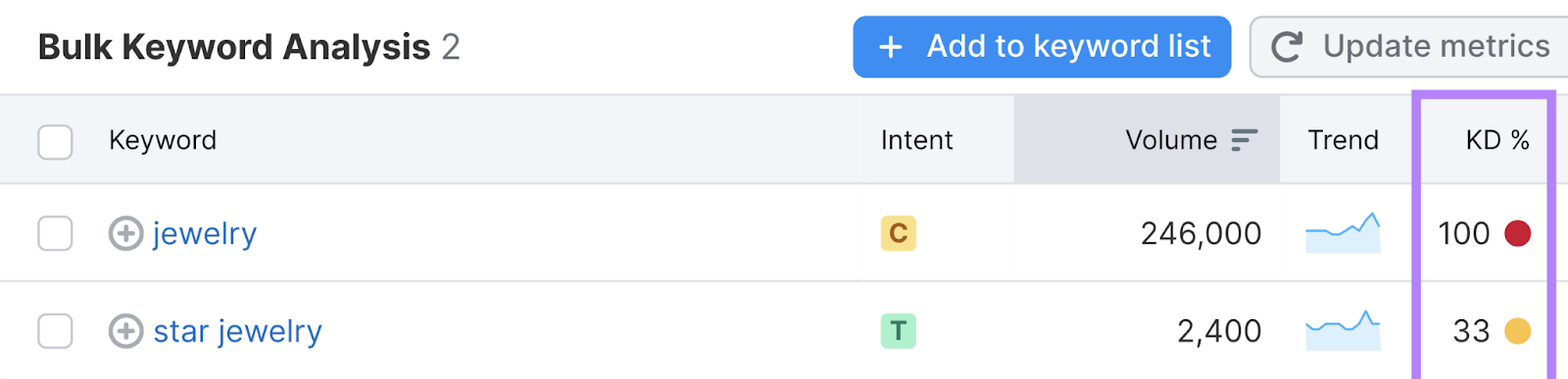Click the plus icon beside jewelry keyword
Image resolution: width=1568 pixels, height=379 pixels.
point(125,233)
